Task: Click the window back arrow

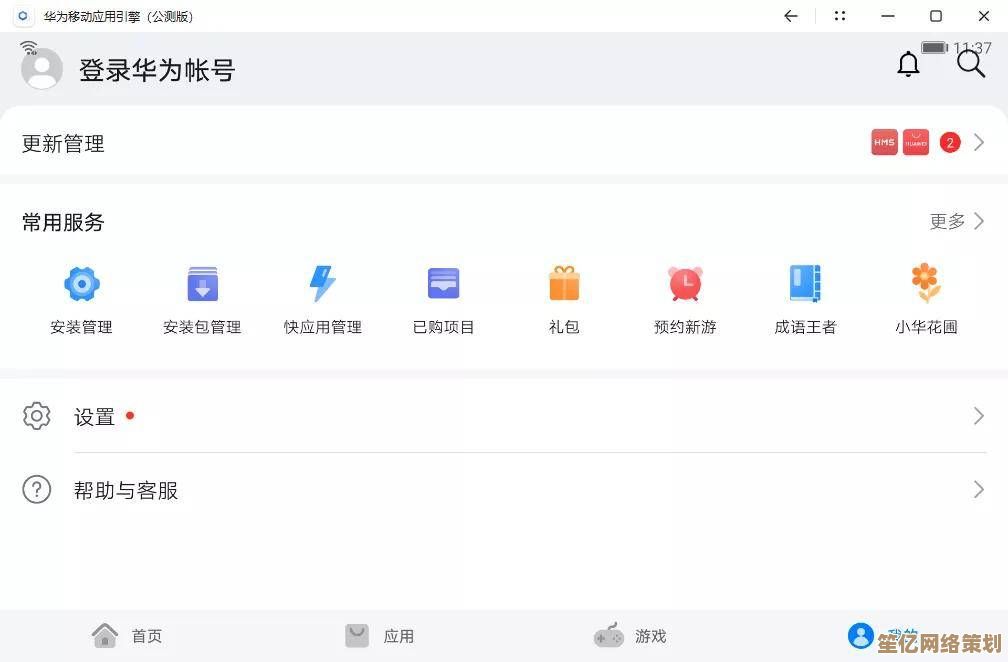Action: click(791, 16)
